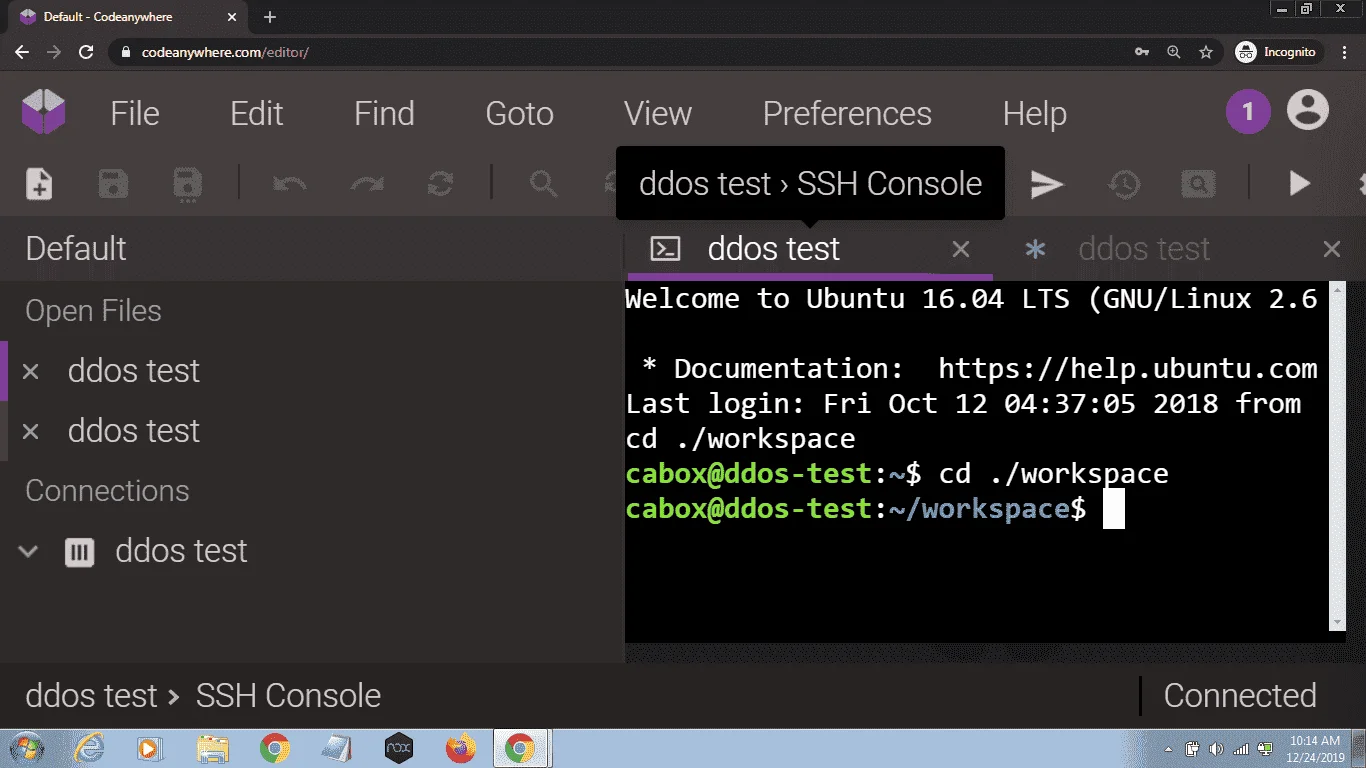
Task: Click the Redo arrow in the toolbar
Action: pos(366,184)
